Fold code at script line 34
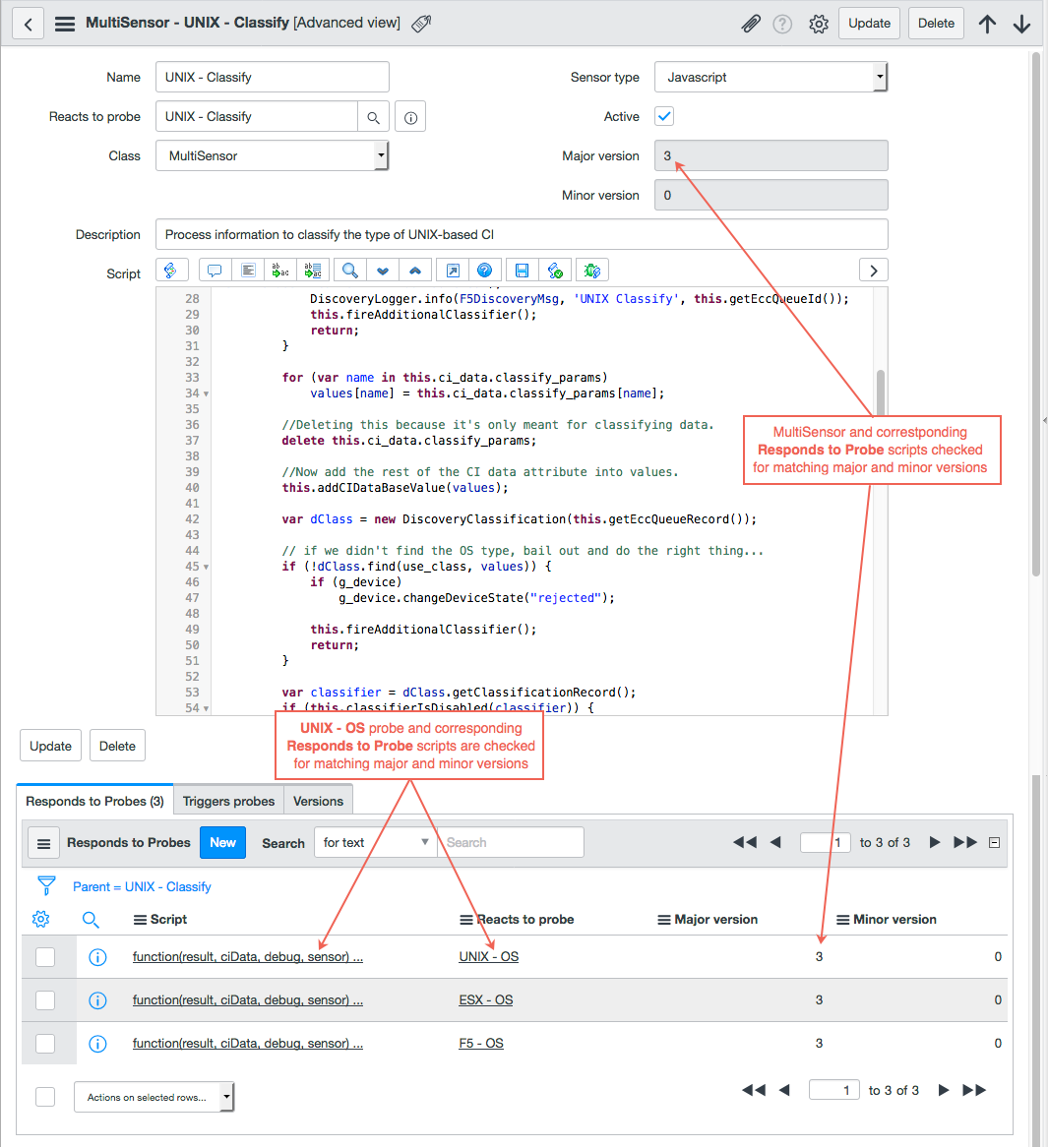This screenshot has width=1048, height=1148. (206, 393)
